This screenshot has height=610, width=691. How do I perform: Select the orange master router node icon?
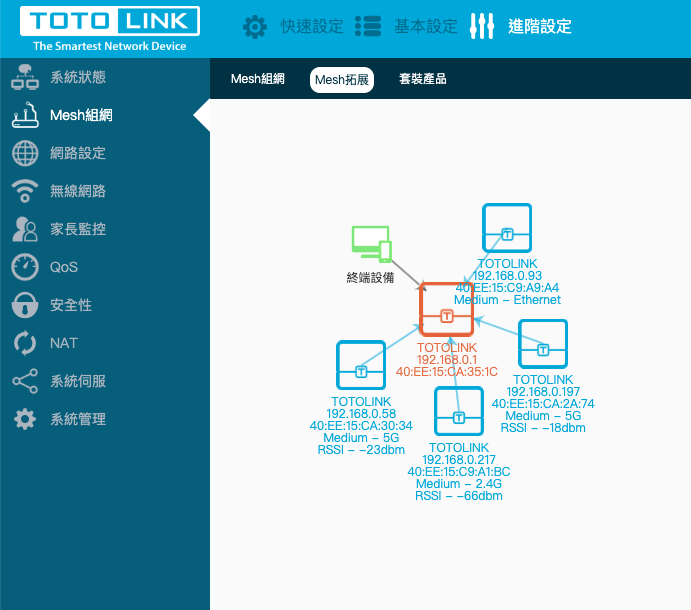(446, 309)
